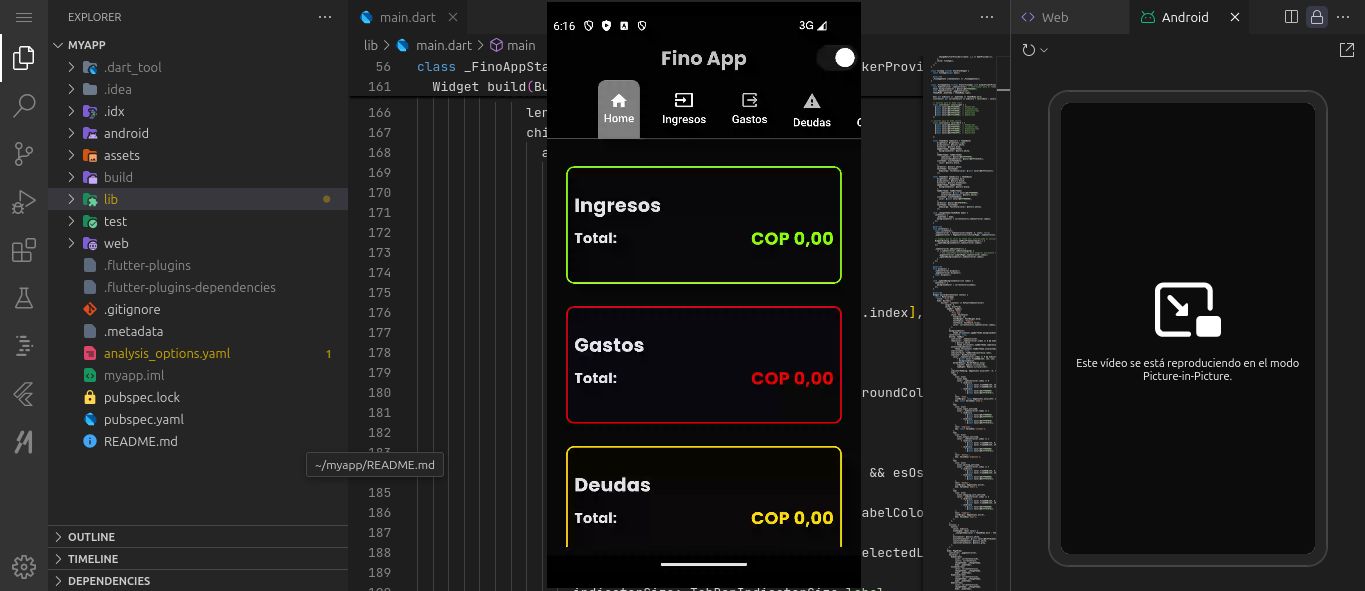This screenshot has width=1365, height=591.
Task: Split the editor with the split icon
Action: [x=1290, y=17]
